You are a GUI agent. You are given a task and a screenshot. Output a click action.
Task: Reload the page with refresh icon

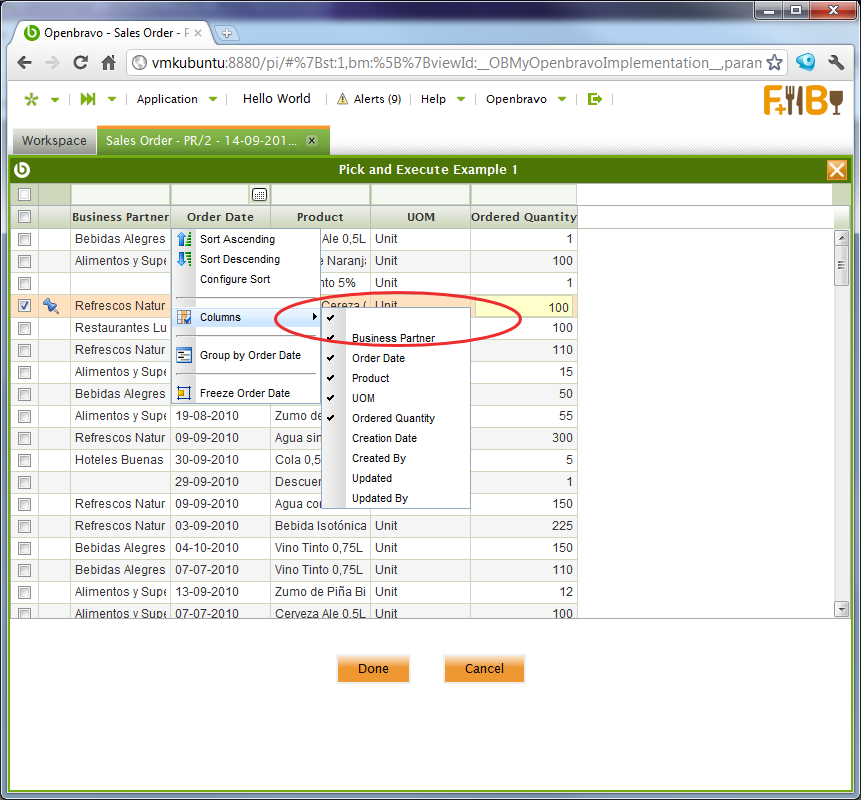81,63
